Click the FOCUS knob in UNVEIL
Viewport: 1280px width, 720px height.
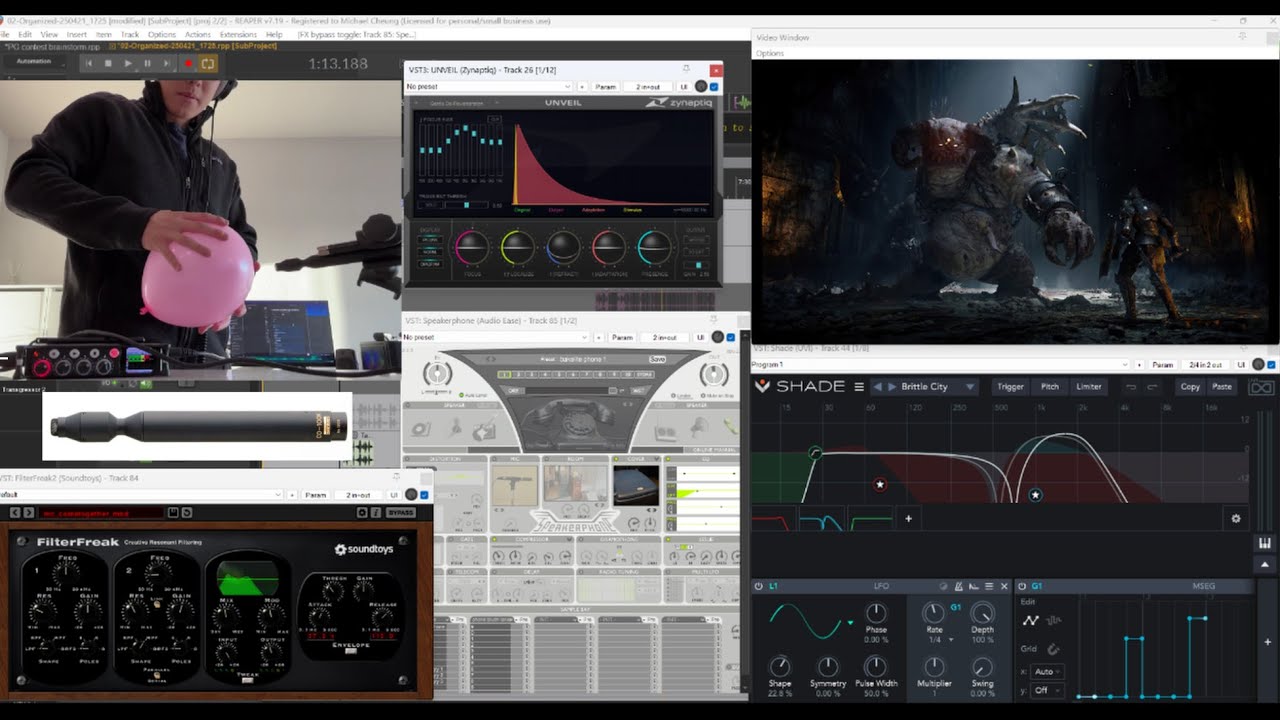472,247
